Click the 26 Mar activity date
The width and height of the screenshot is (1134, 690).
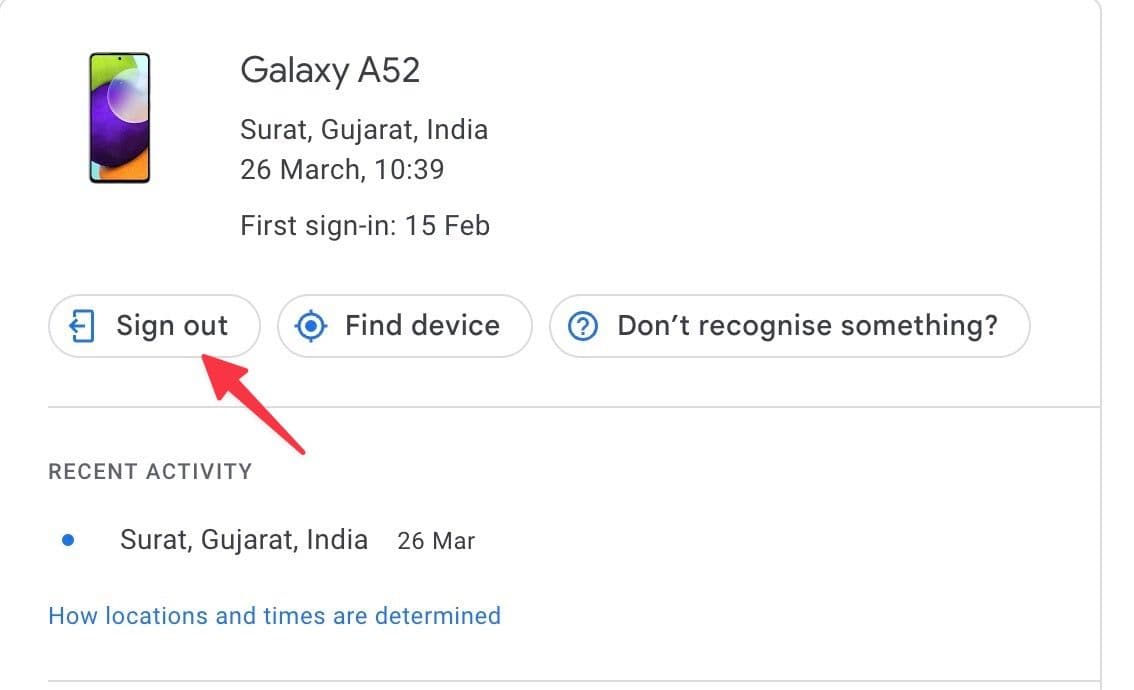point(436,540)
